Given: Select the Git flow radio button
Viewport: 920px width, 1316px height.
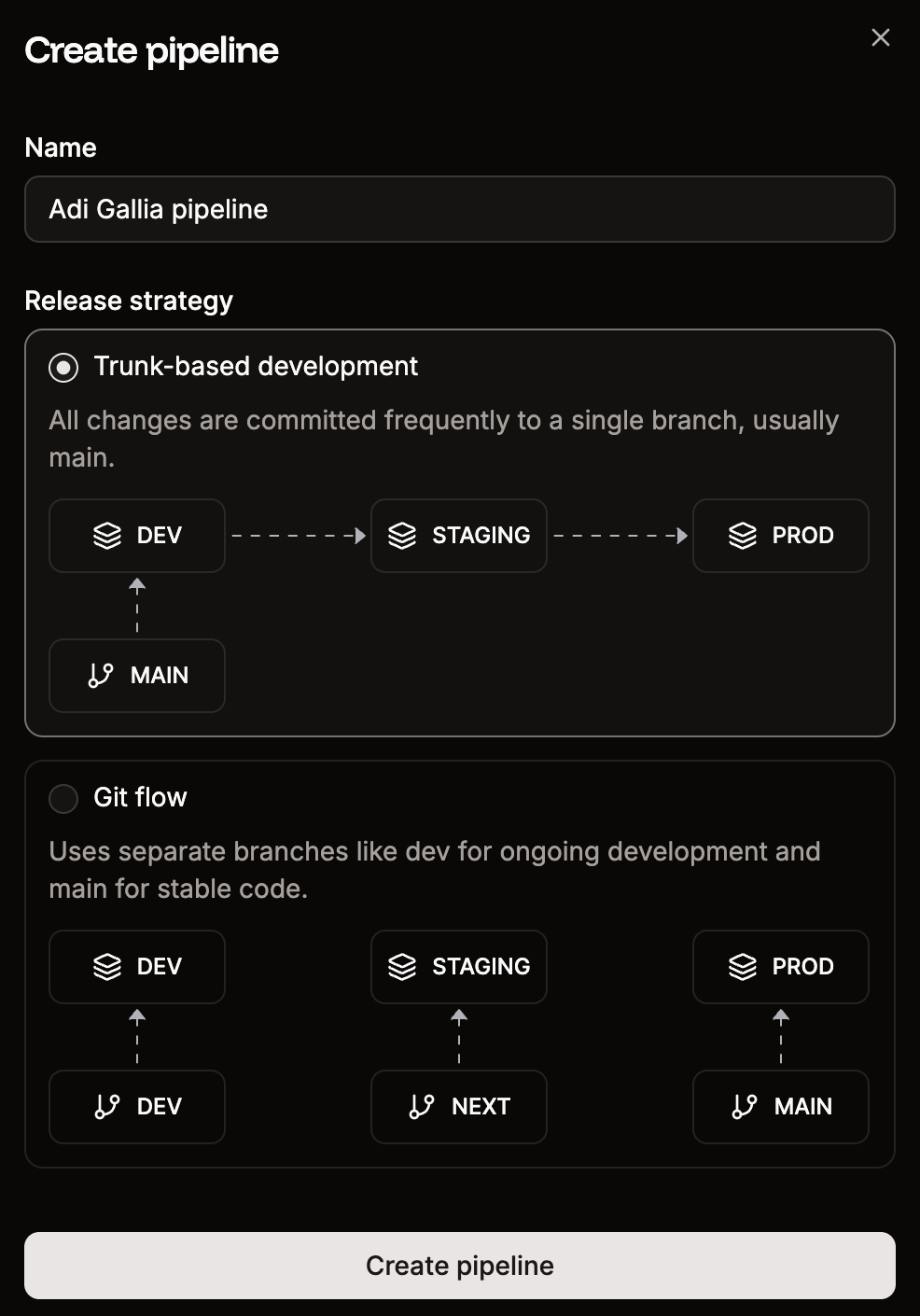Looking at the screenshot, I should pyautogui.click(x=63, y=799).
